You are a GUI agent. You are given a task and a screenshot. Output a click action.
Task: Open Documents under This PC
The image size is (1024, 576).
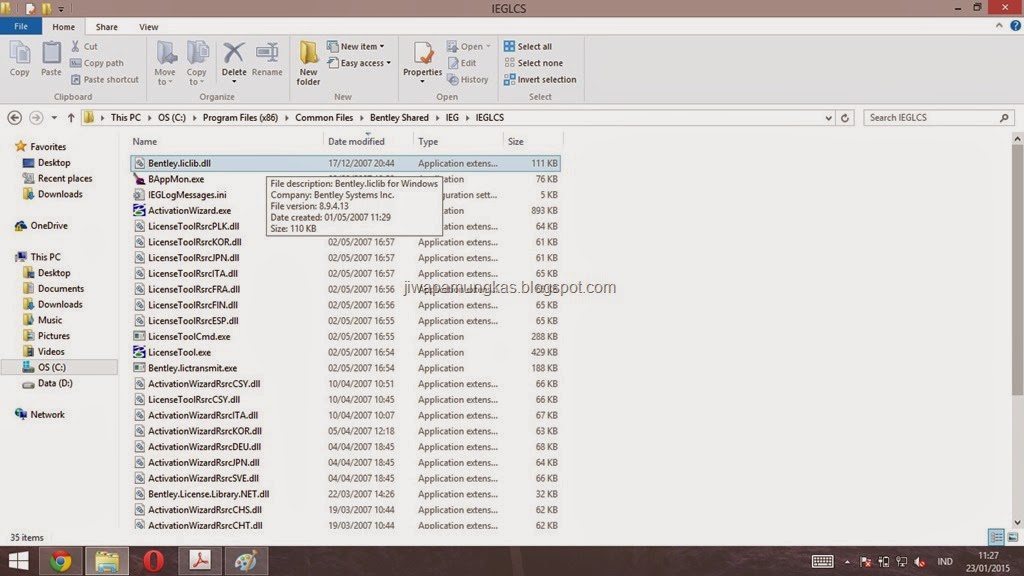pos(54,288)
